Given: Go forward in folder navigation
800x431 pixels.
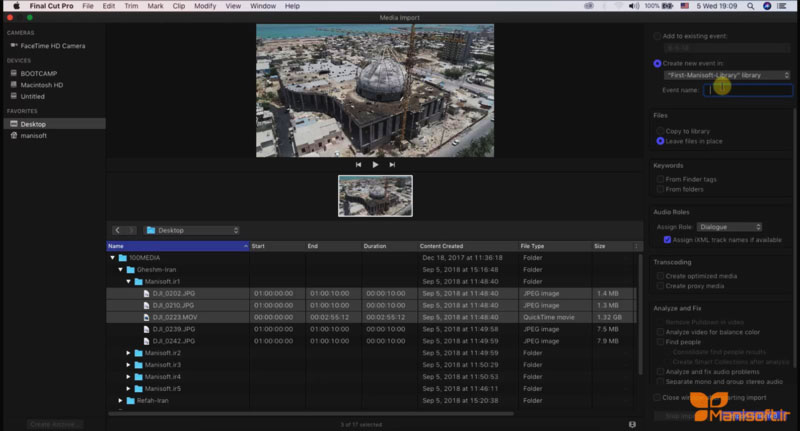Looking at the screenshot, I should [x=131, y=231].
